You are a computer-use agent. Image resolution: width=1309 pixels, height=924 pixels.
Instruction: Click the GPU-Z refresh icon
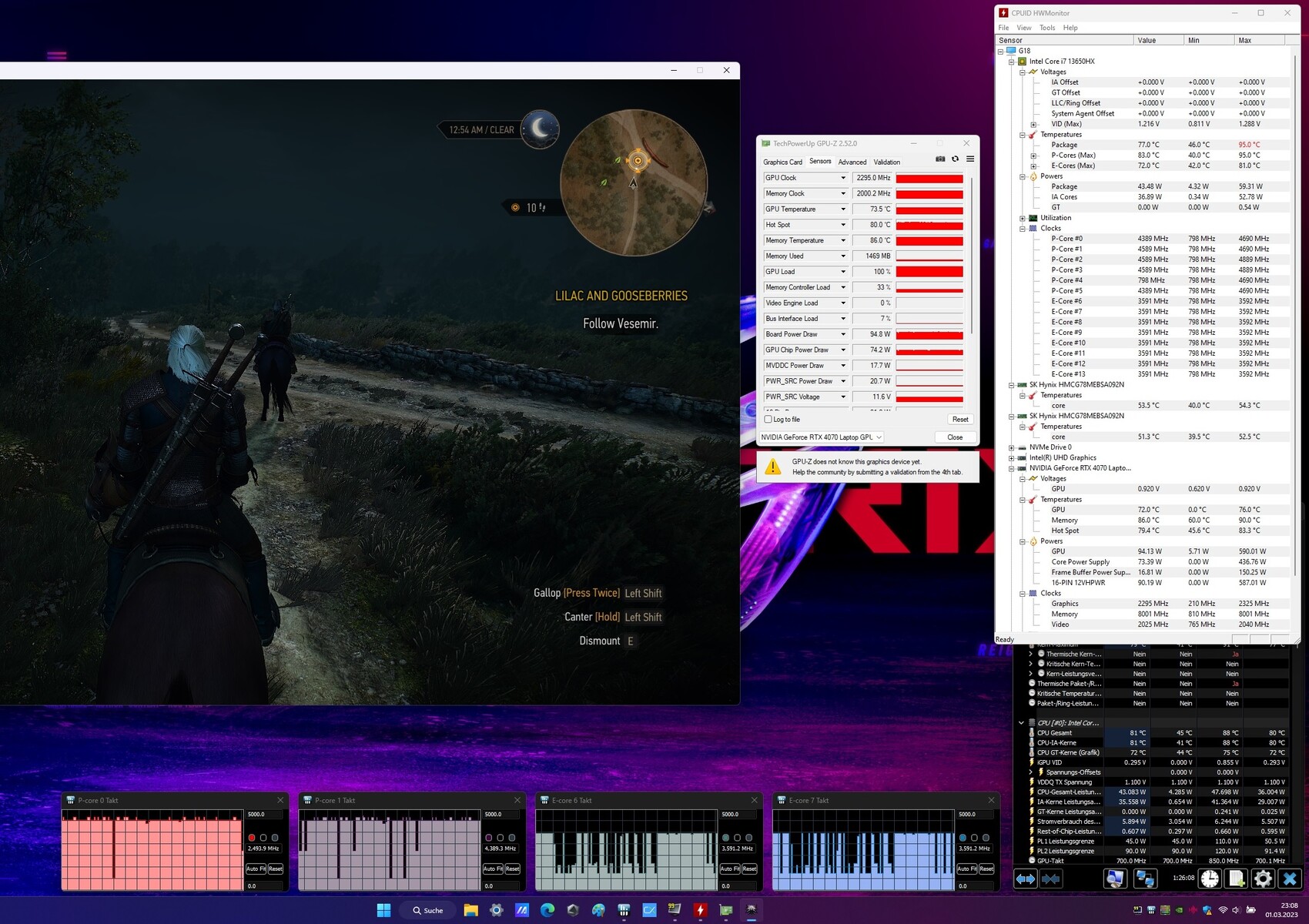point(955,159)
